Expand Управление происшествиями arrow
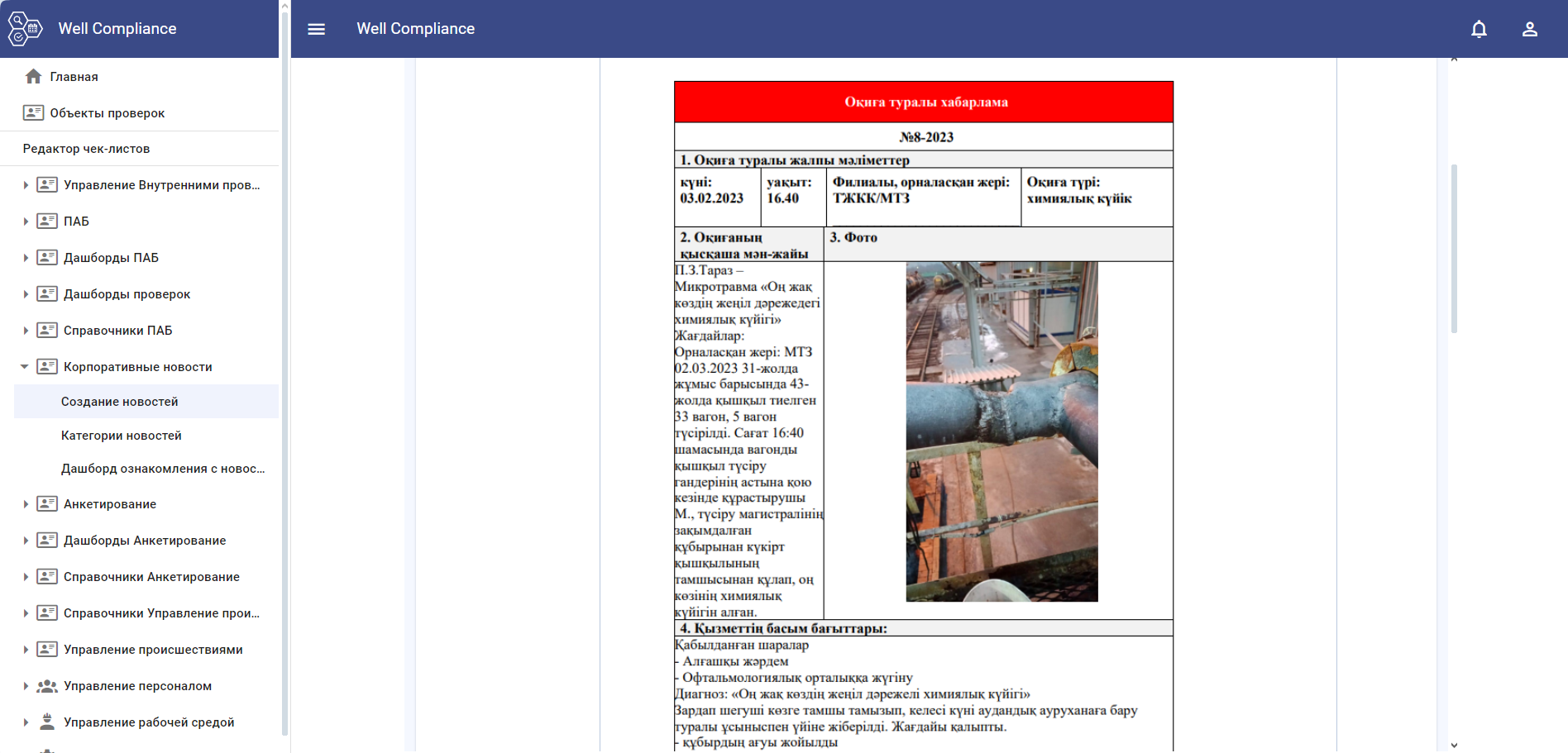Screen dimensions: 1568x753 (26, 650)
